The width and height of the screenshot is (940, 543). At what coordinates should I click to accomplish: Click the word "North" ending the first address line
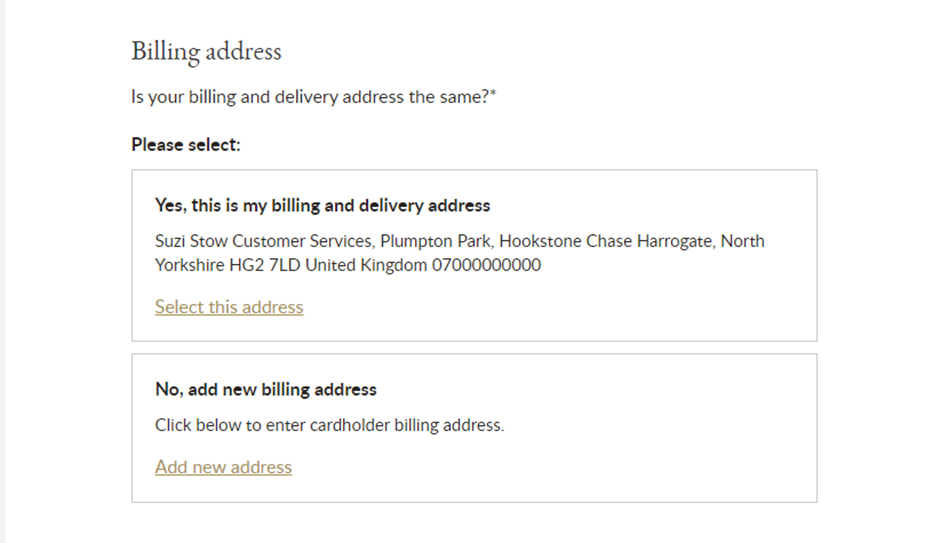pyautogui.click(x=743, y=241)
